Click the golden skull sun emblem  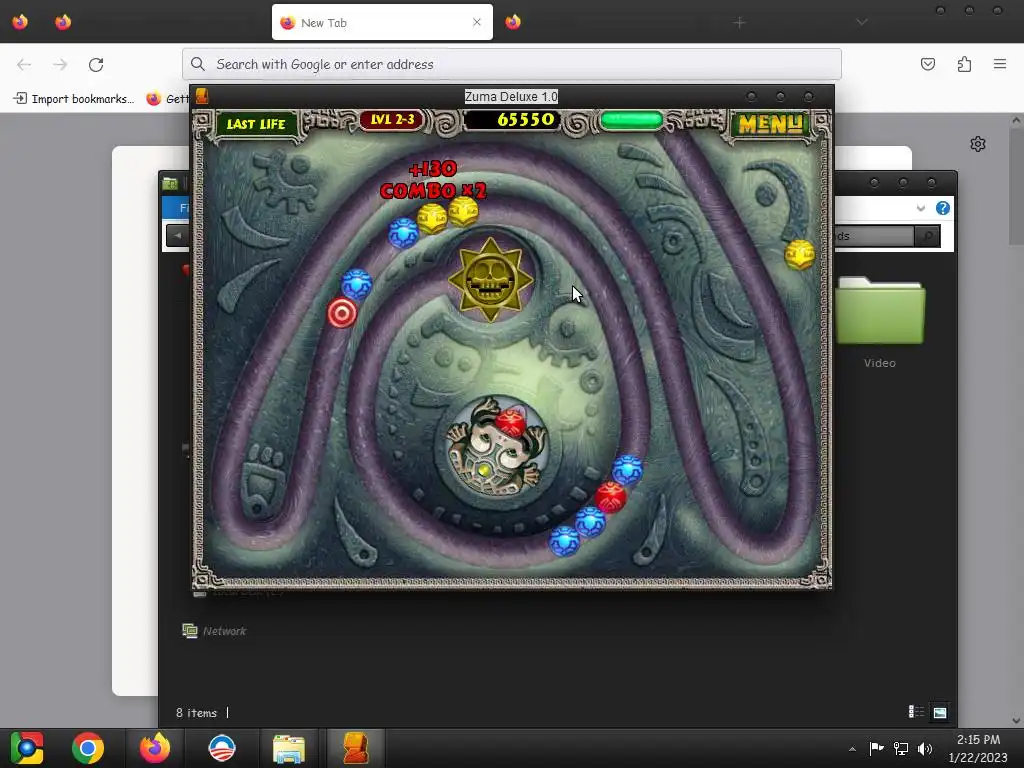coord(490,279)
